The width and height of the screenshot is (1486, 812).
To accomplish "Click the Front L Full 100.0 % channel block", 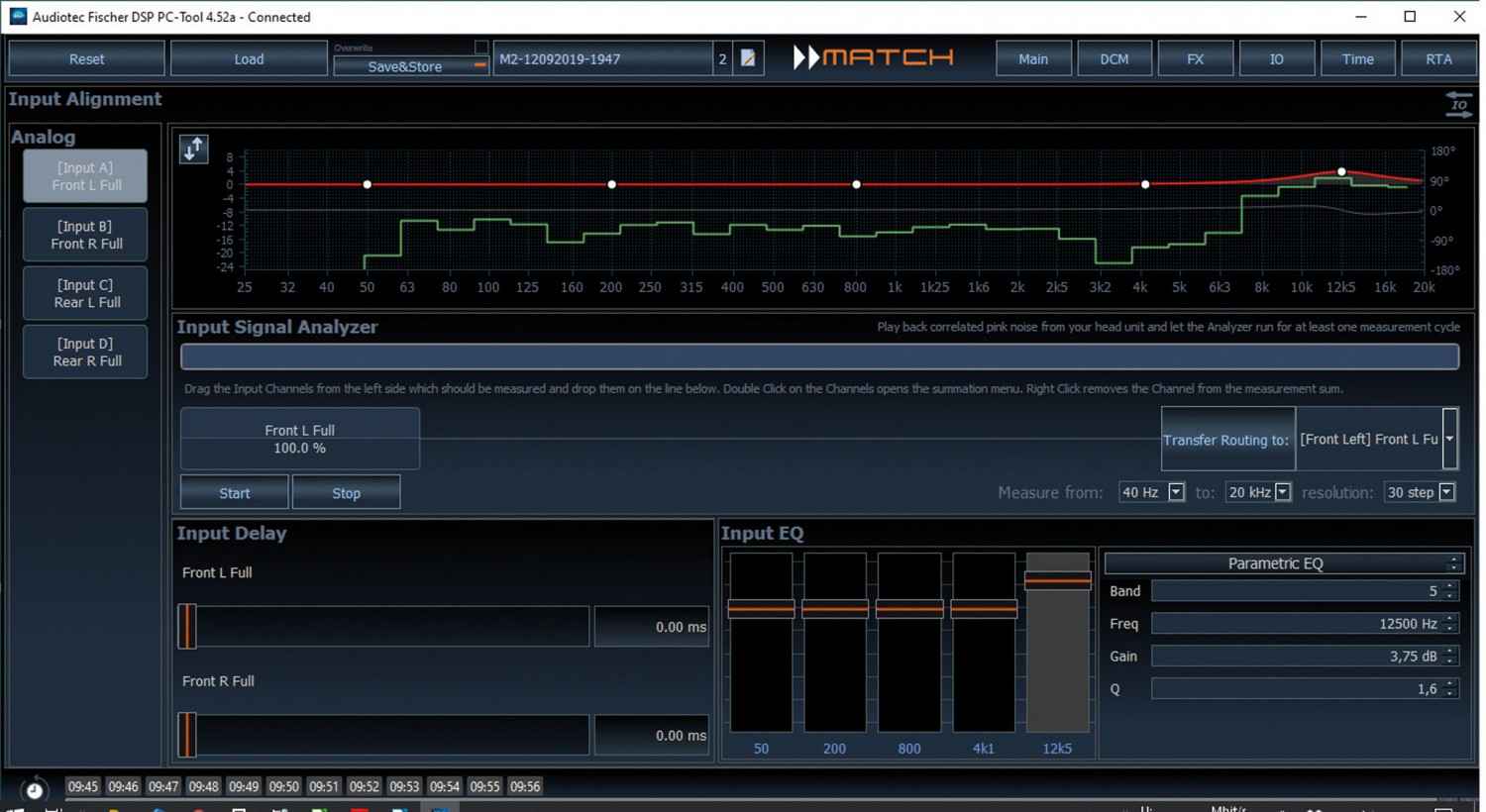I will [x=299, y=439].
